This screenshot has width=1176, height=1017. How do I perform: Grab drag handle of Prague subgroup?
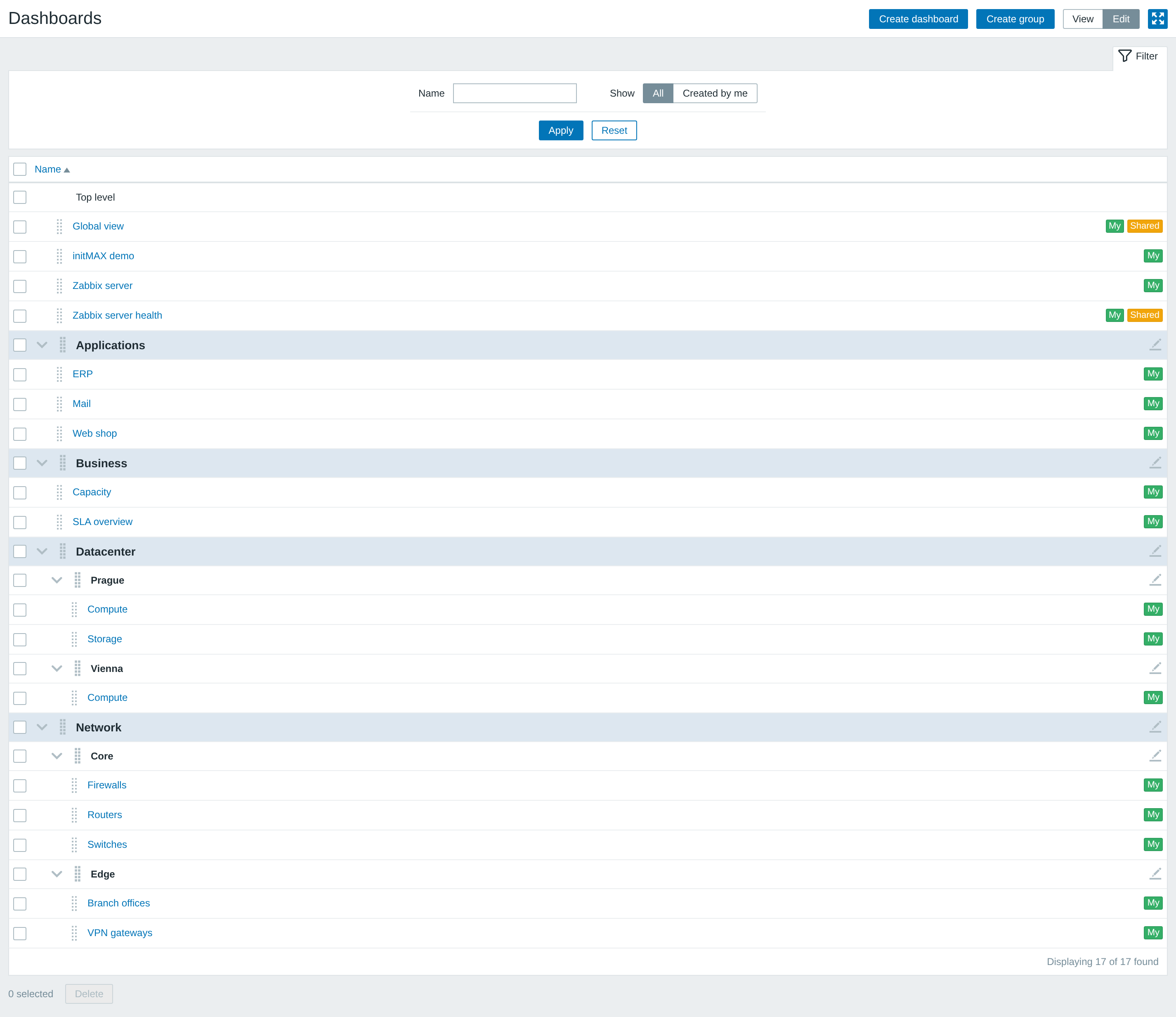click(78, 580)
